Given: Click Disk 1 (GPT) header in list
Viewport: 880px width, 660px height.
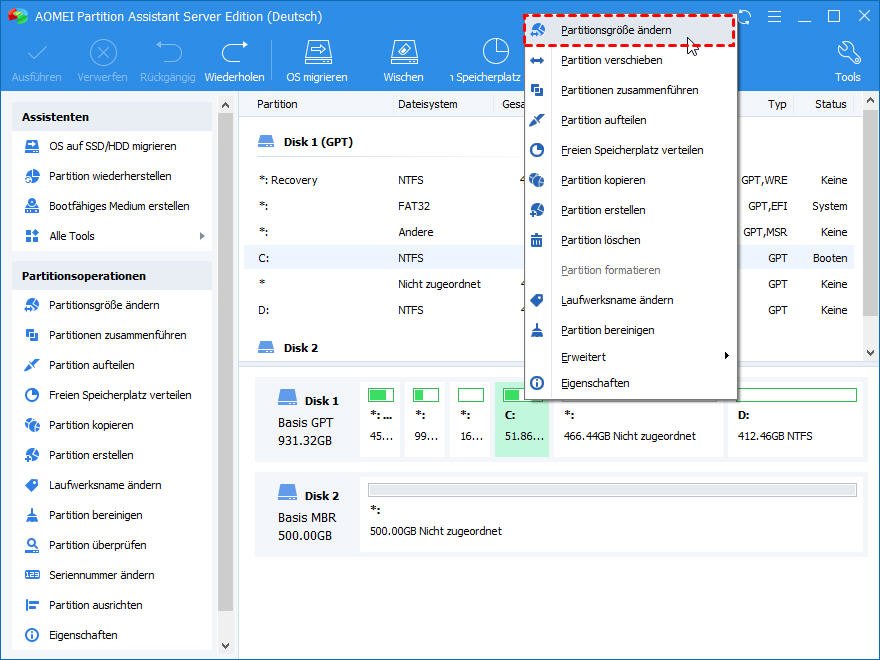Looking at the screenshot, I should [x=318, y=142].
